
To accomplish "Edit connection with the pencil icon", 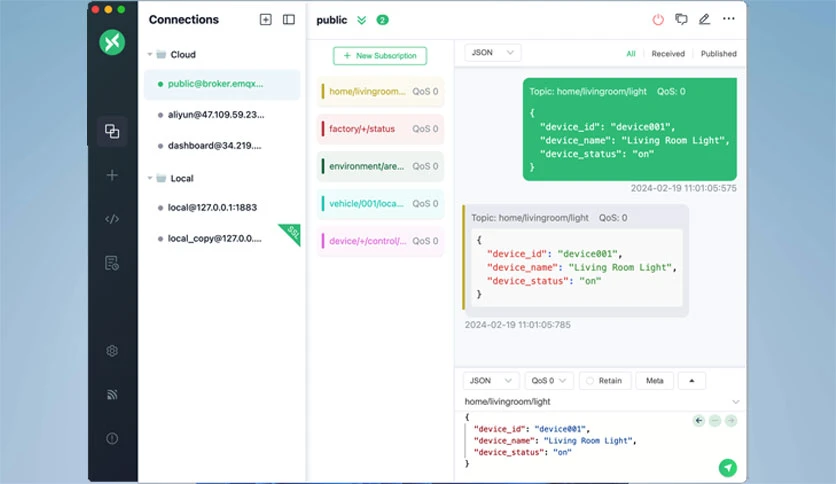I will [x=704, y=19].
